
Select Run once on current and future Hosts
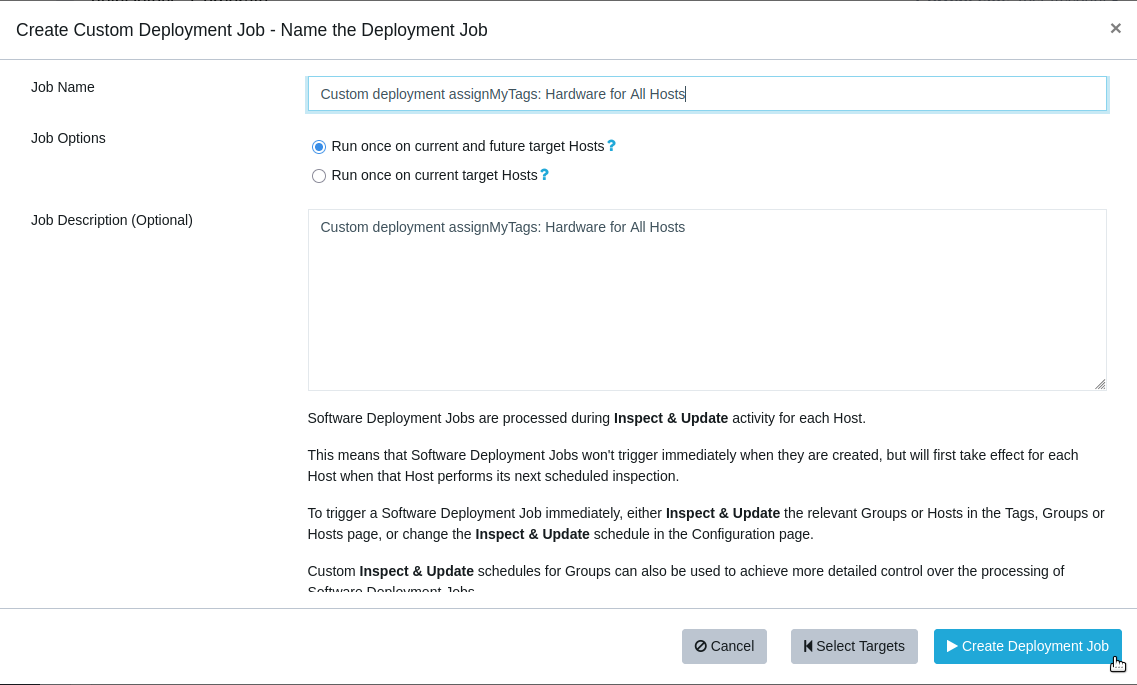319,147
